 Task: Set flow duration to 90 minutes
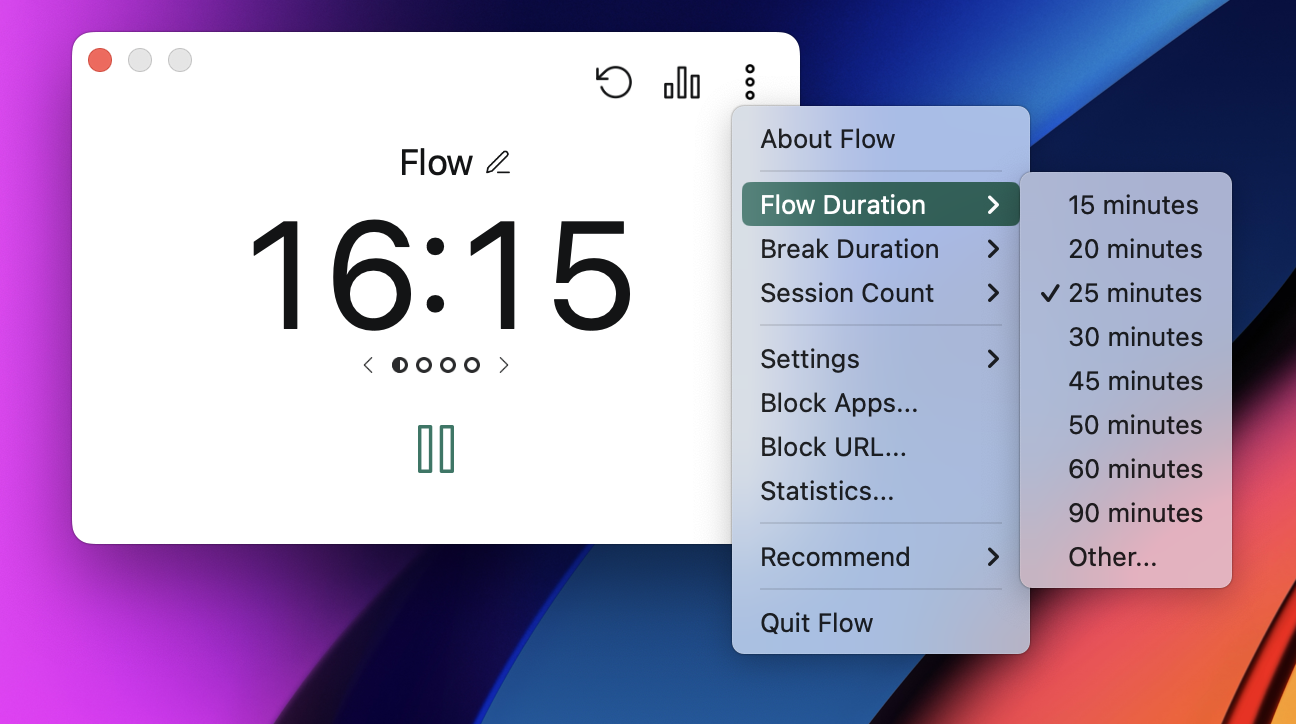pyautogui.click(x=1126, y=513)
